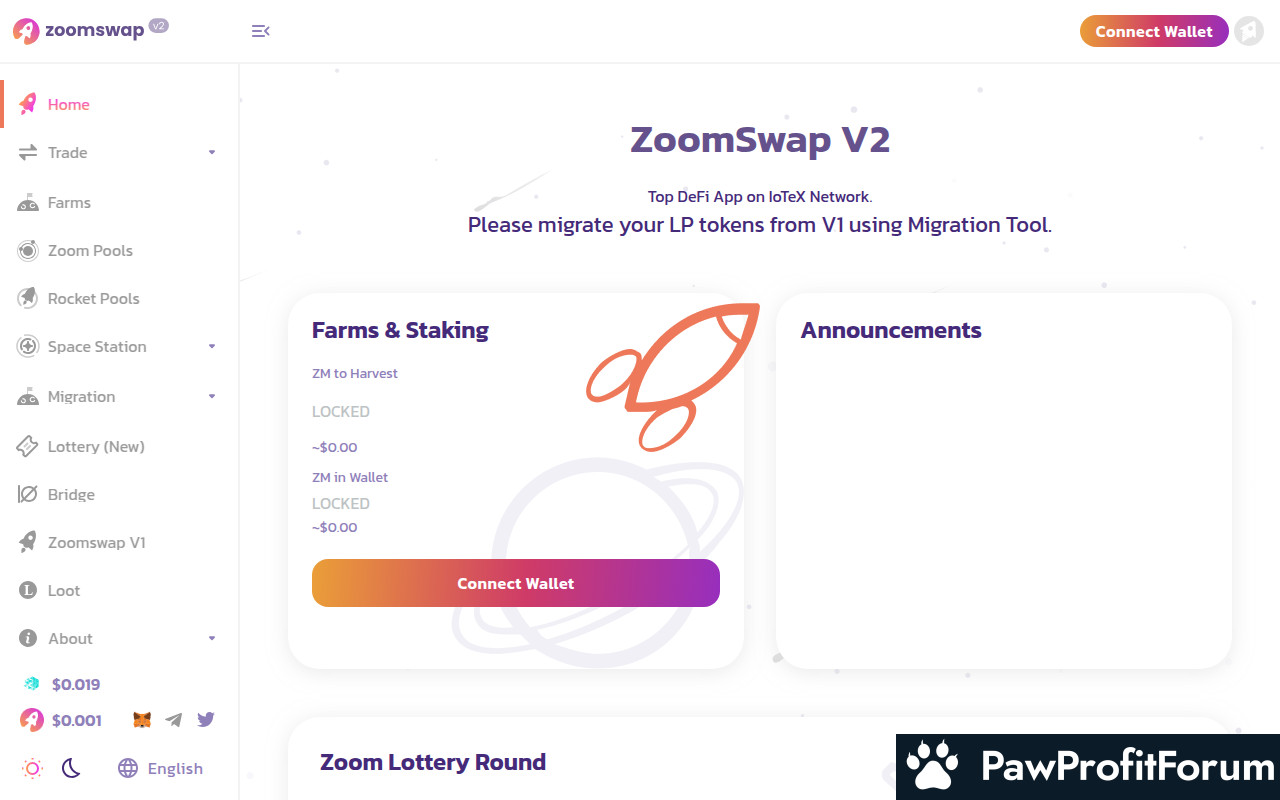Open MetaMask fox icon in sidebar footer

tap(142, 720)
